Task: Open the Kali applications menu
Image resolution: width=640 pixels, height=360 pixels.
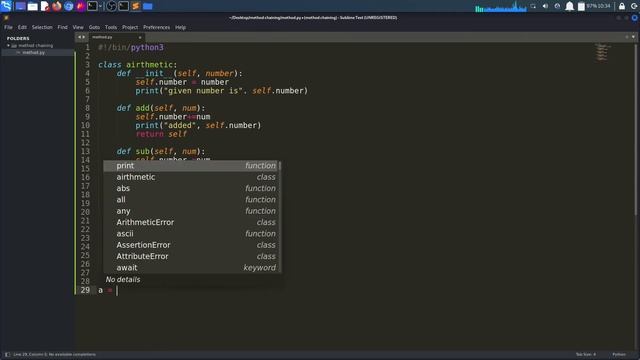Action: click(6, 6)
